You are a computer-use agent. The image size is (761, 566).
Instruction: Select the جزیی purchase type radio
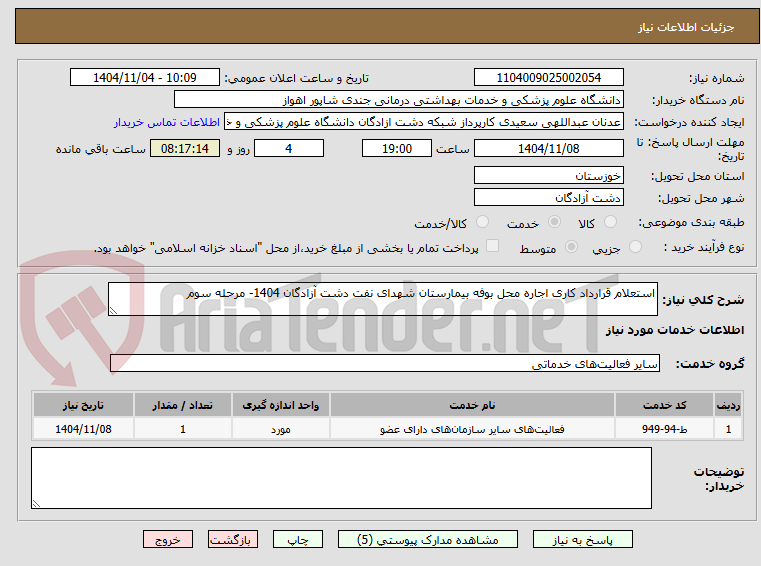635,247
